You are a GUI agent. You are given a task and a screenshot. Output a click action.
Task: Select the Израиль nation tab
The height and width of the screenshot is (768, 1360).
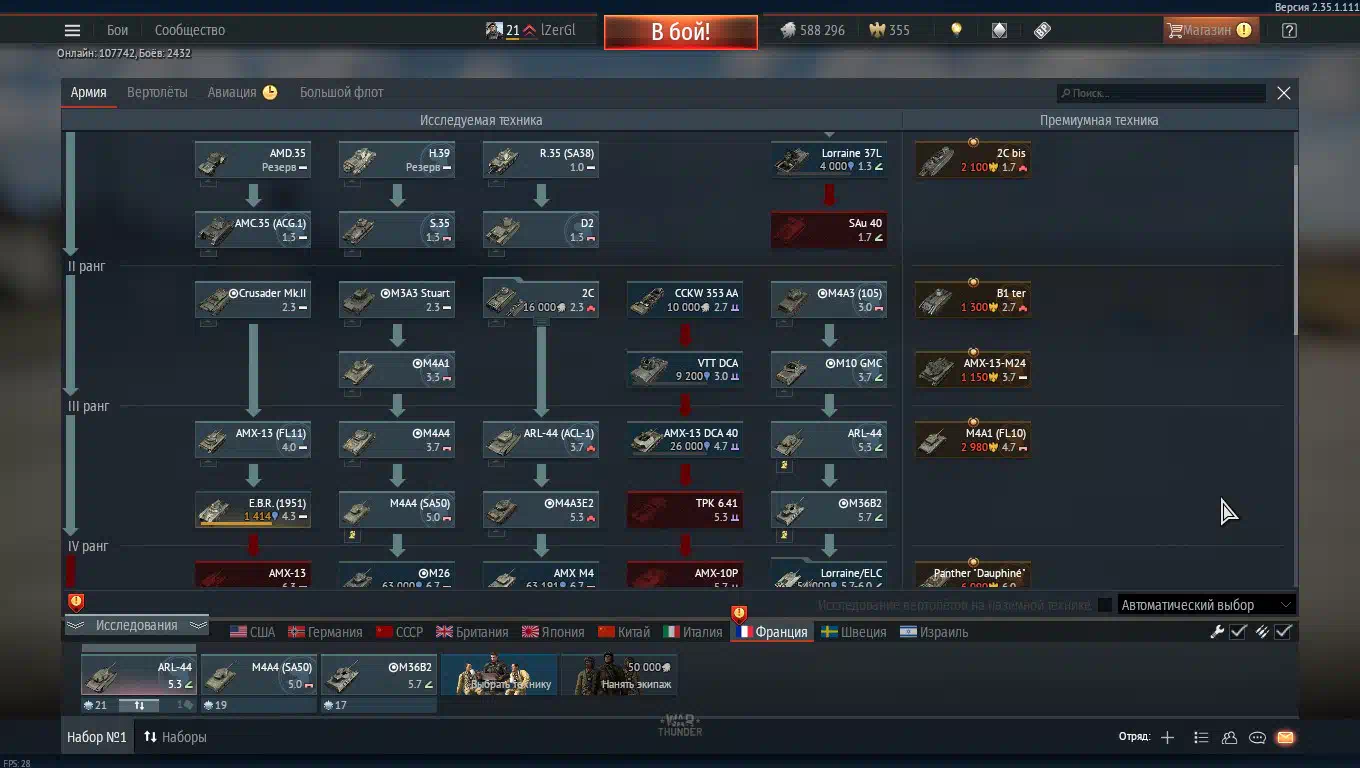(x=934, y=632)
